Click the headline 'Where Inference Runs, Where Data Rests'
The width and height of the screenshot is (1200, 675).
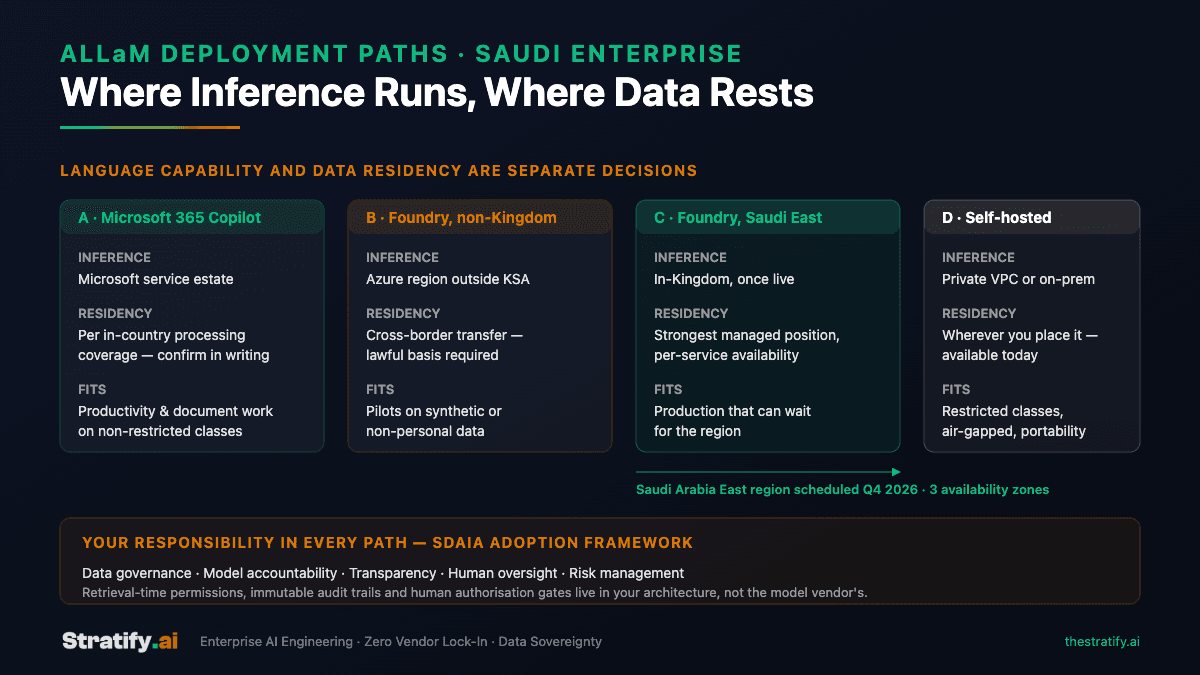[437, 92]
